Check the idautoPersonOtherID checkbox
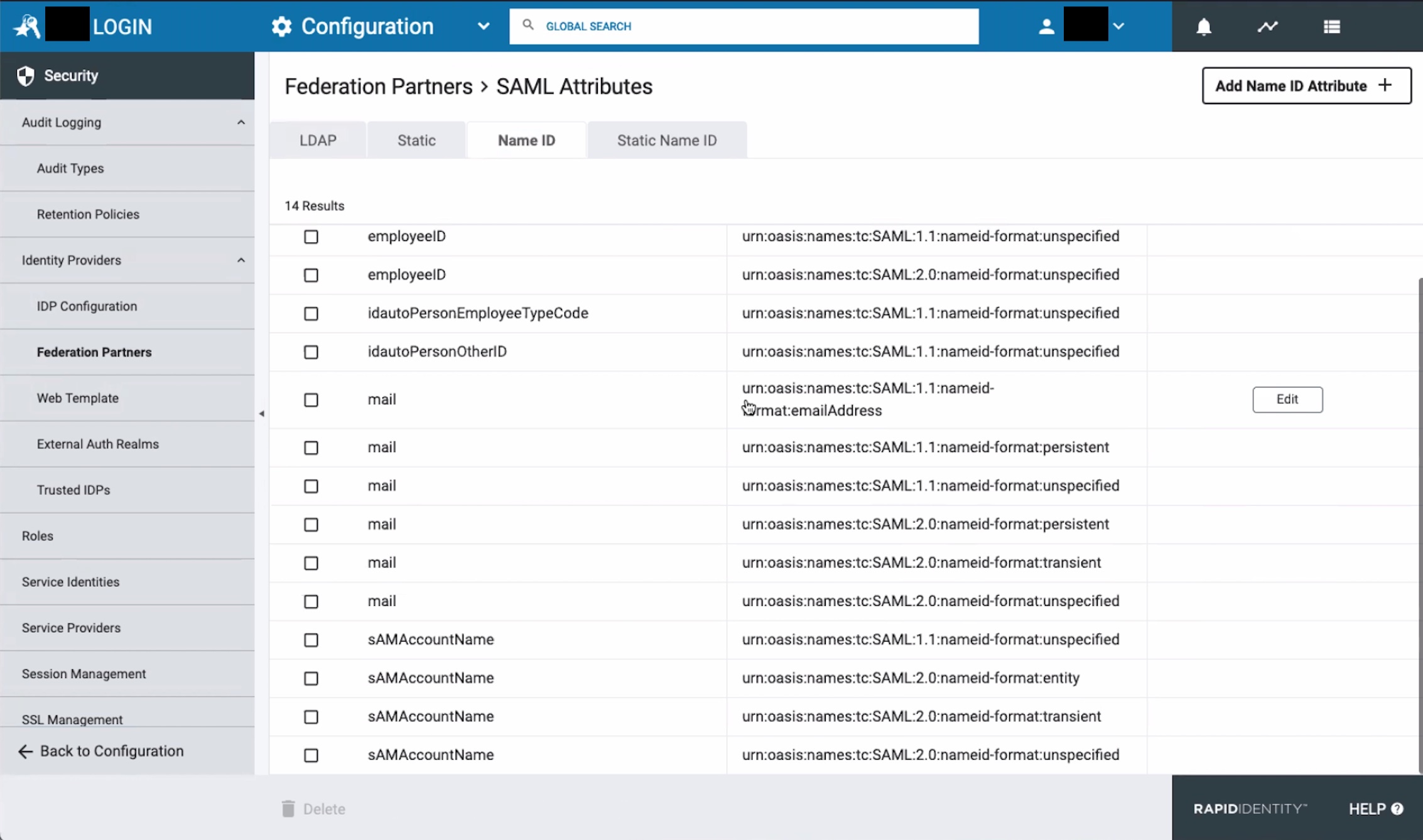Viewport: 1423px width, 840px height. point(311,352)
